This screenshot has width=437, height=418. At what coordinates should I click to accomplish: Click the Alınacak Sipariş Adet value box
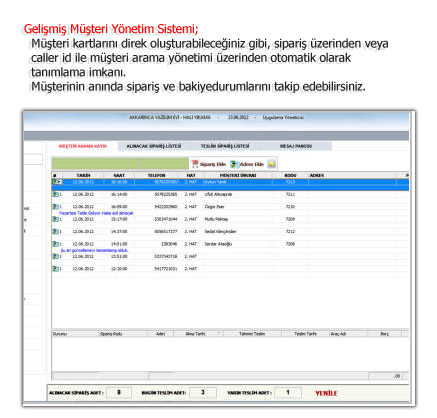119,393
